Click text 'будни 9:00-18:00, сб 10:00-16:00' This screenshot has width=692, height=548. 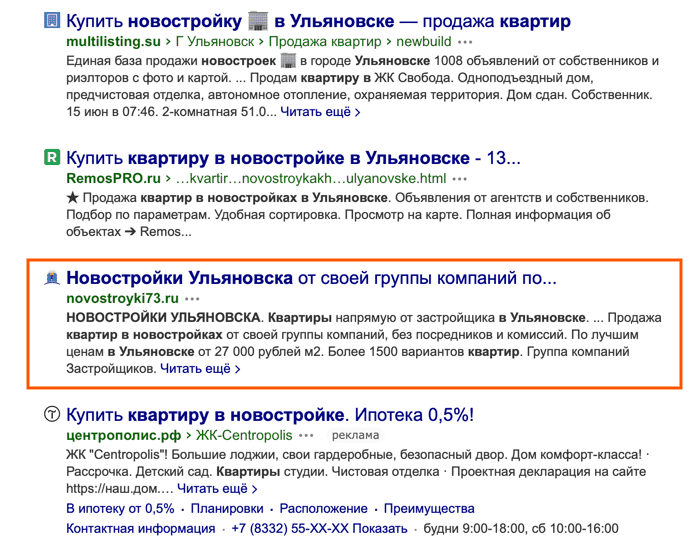(x=521, y=528)
